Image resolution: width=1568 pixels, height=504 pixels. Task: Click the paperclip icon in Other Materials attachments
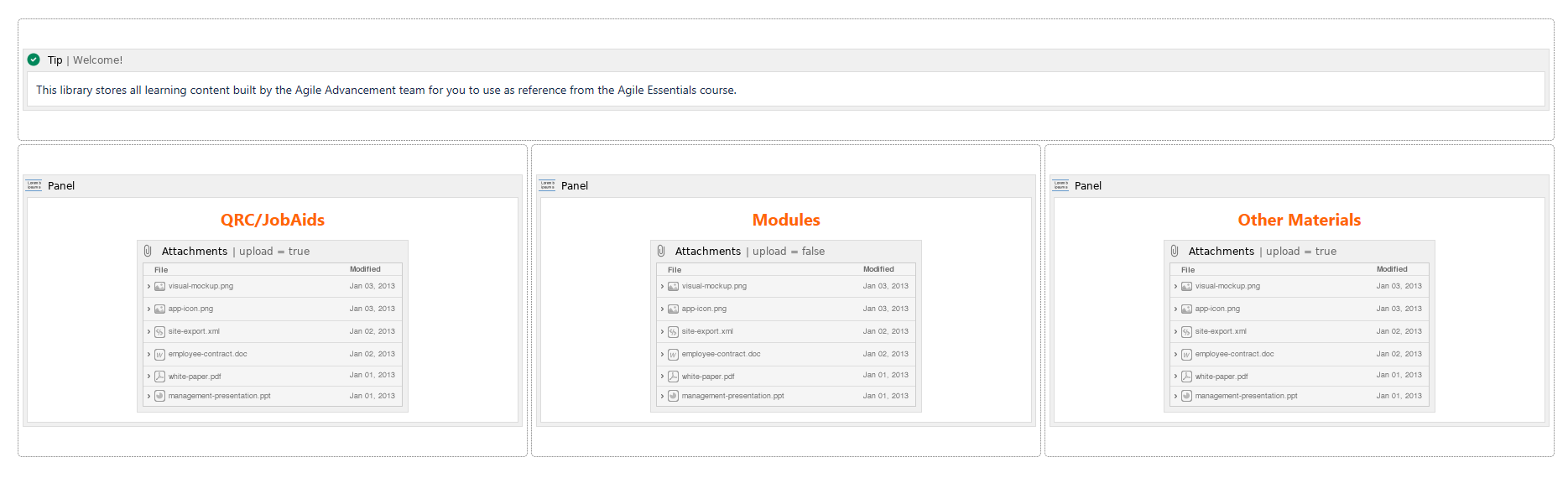click(1175, 251)
